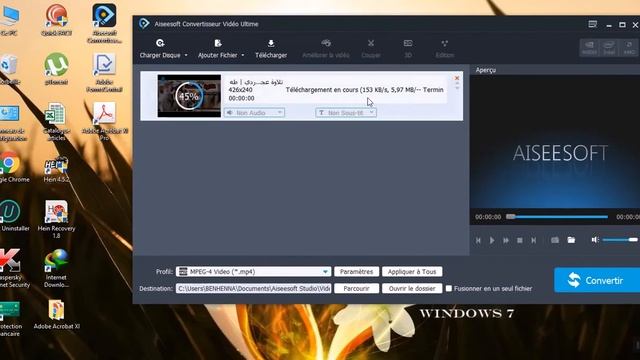Open the Charger Disque tool
640x360 pixels.
click(160, 49)
